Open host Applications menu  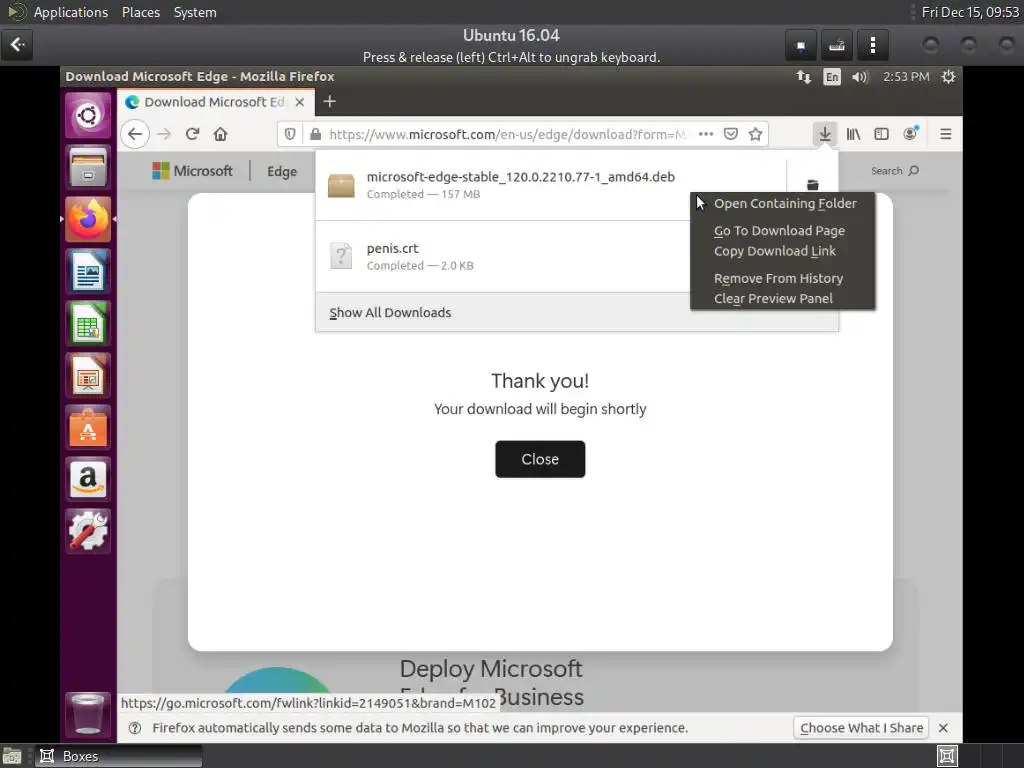(71, 12)
